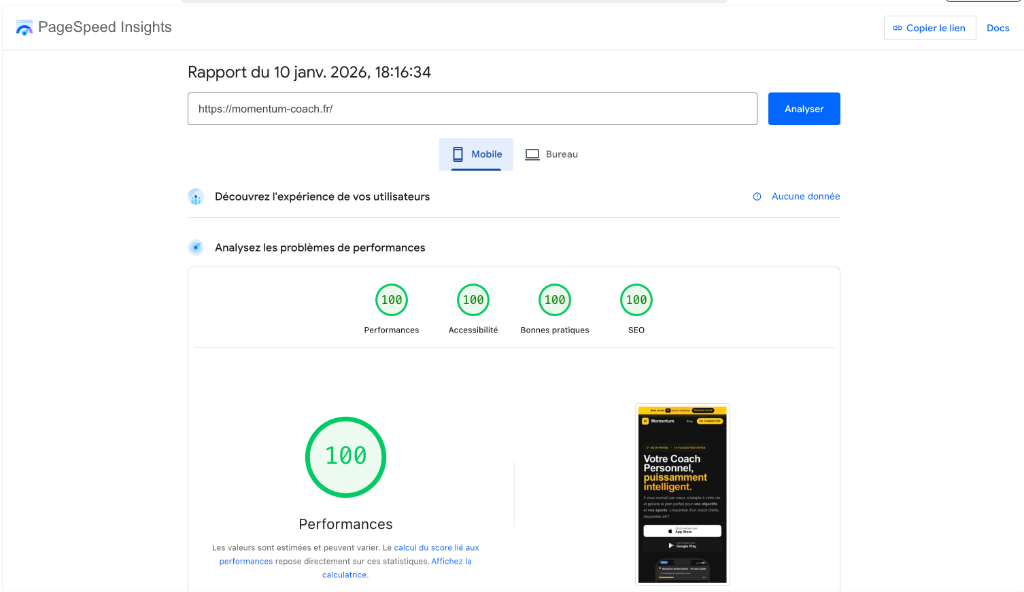The width and height of the screenshot is (1024, 592).
Task: Click the Accessibilité 100 score gauge
Action: [x=473, y=300]
